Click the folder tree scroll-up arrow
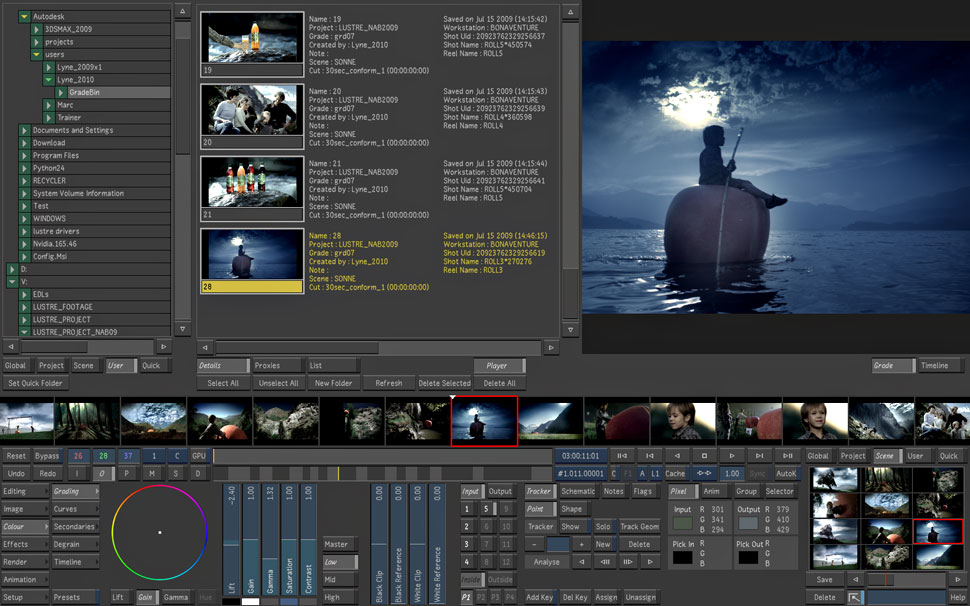This screenshot has height=606, width=970. (182, 11)
